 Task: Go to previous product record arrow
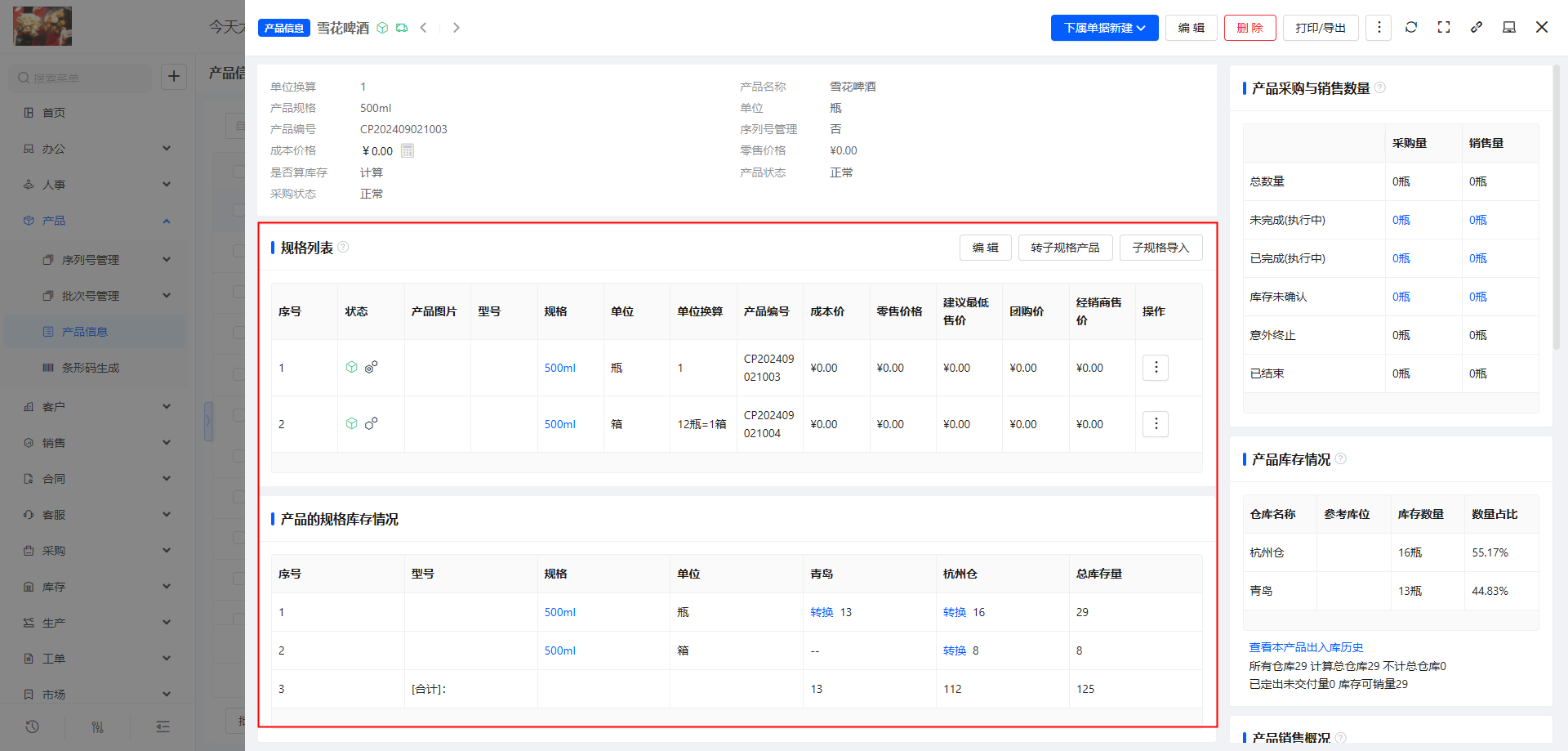coord(423,28)
